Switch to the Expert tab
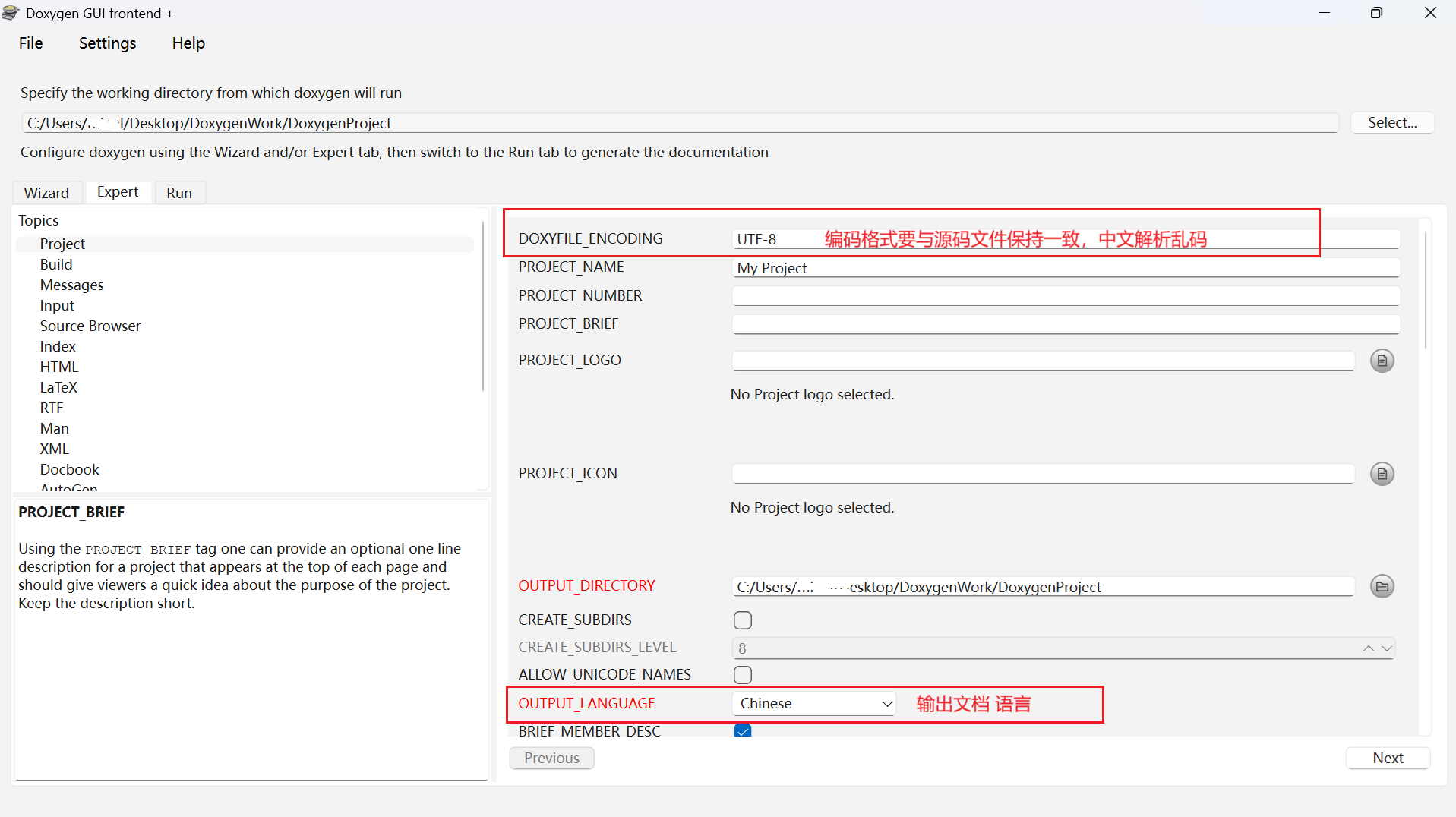This screenshot has height=817, width=1456. tap(118, 192)
